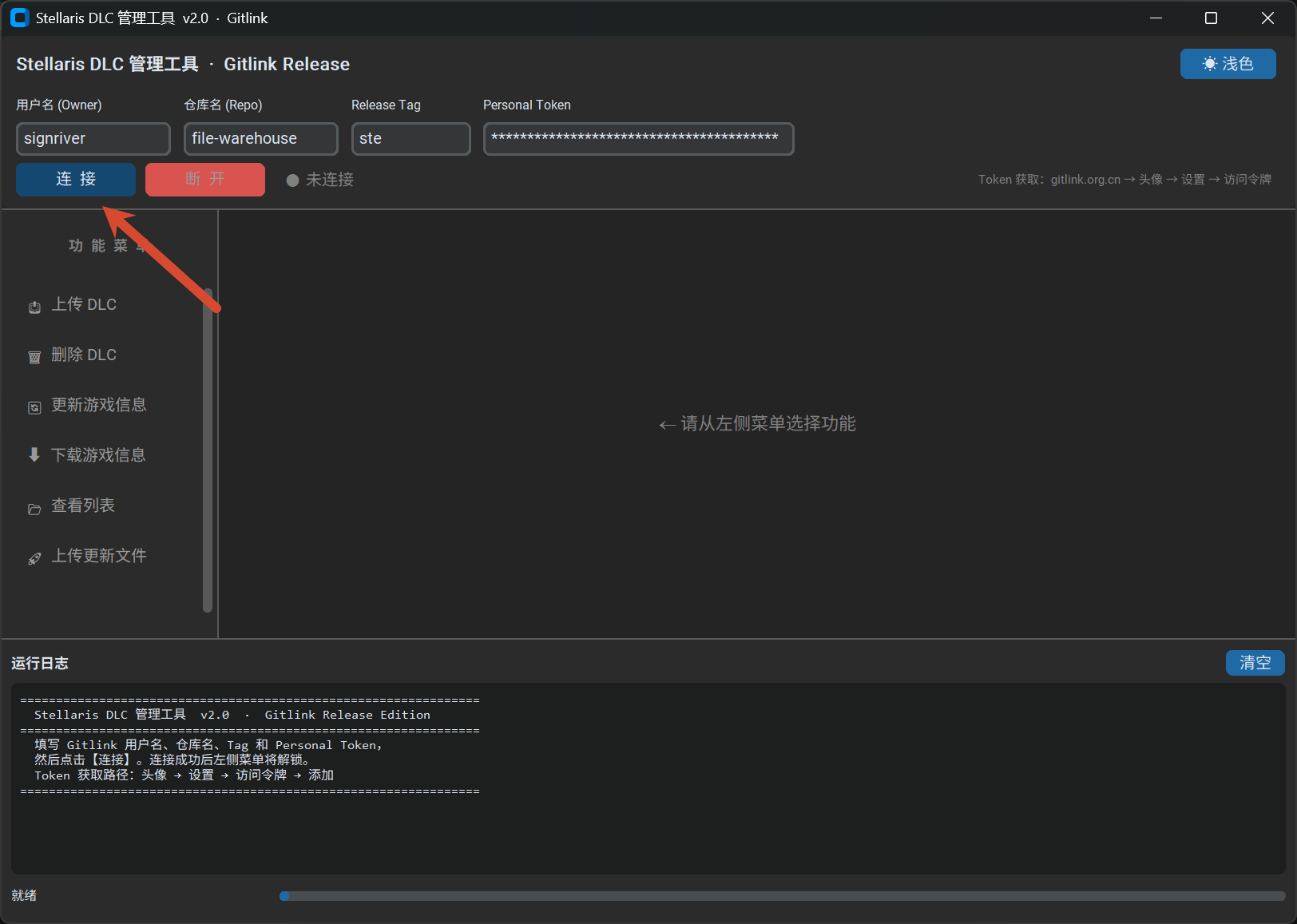Image resolution: width=1297 pixels, height=924 pixels.
Task: Focus the 用户名 (Owner) field
Action: (x=93, y=139)
